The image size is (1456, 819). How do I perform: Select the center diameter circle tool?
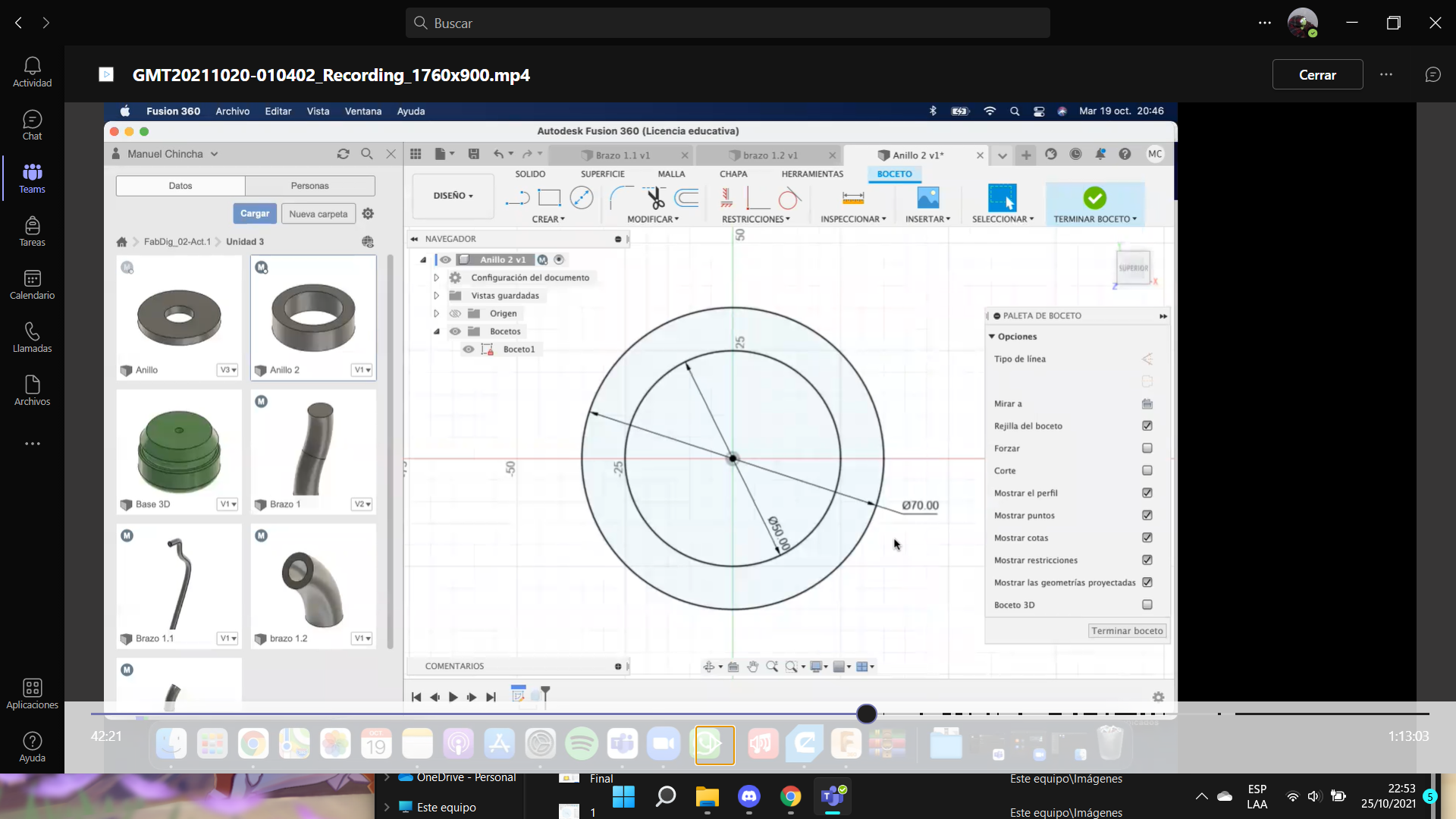pyautogui.click(x=582, y=199)
